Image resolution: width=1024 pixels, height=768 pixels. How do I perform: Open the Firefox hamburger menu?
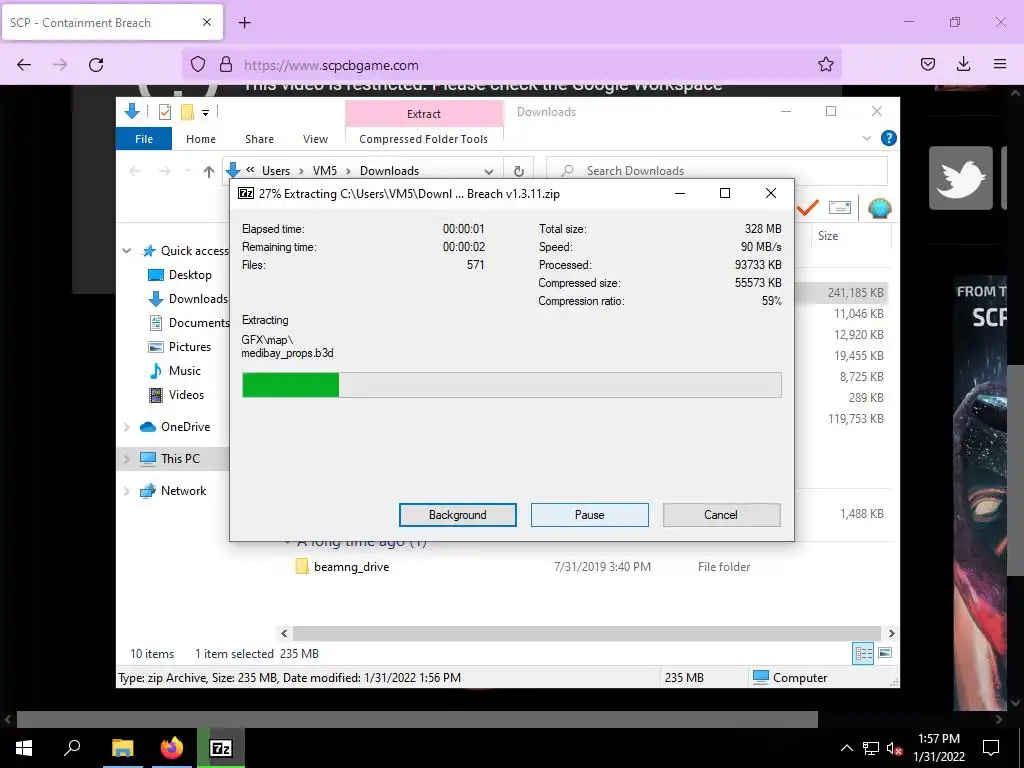tap(1000, 64)
